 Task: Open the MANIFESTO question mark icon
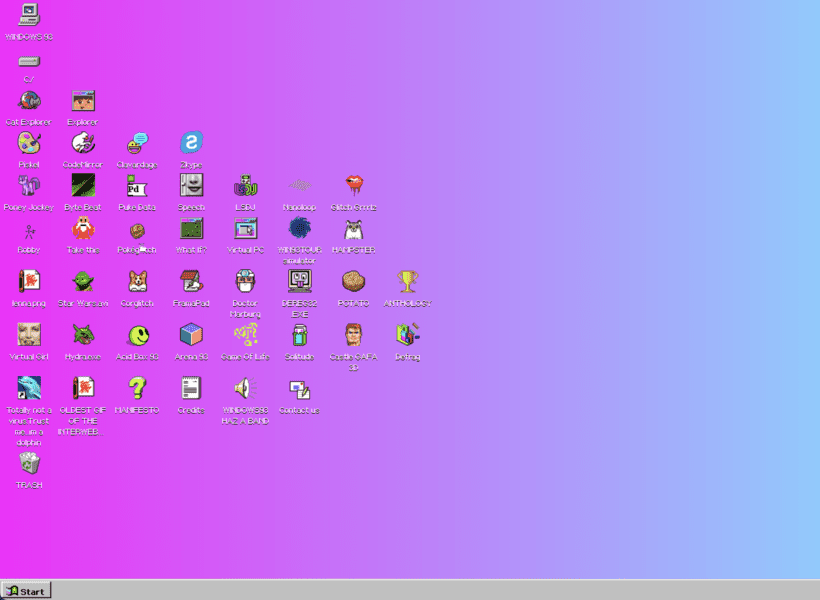tap(137, 388)
